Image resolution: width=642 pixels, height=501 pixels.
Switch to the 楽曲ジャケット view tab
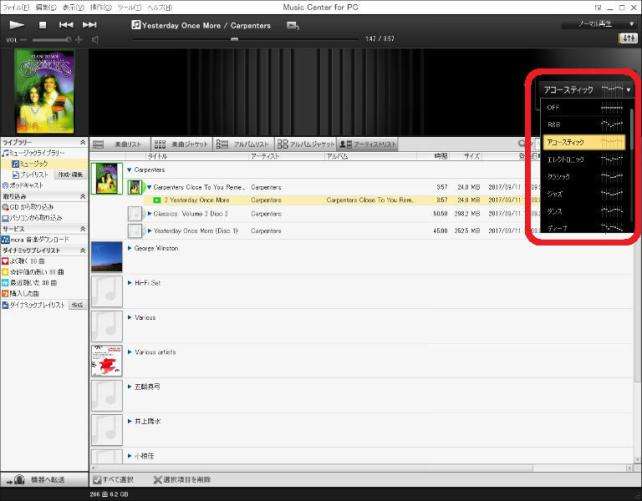coord(182,144)
